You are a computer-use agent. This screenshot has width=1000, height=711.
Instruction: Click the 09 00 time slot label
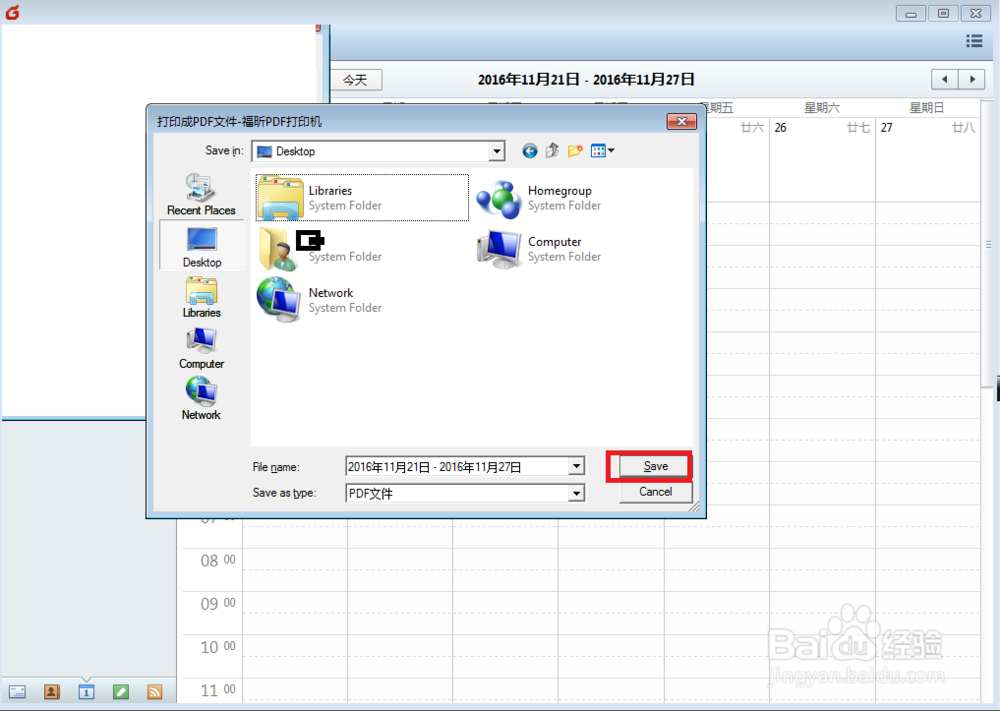(x=217, y=604)
